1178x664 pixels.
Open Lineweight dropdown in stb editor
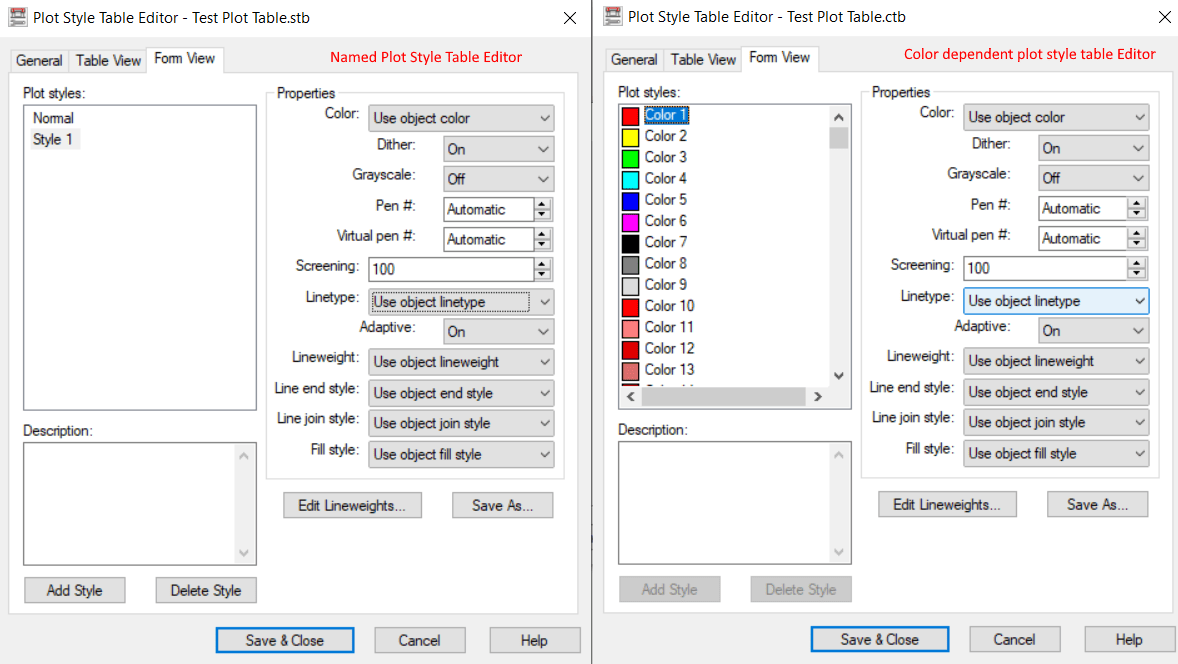[461, 362]
